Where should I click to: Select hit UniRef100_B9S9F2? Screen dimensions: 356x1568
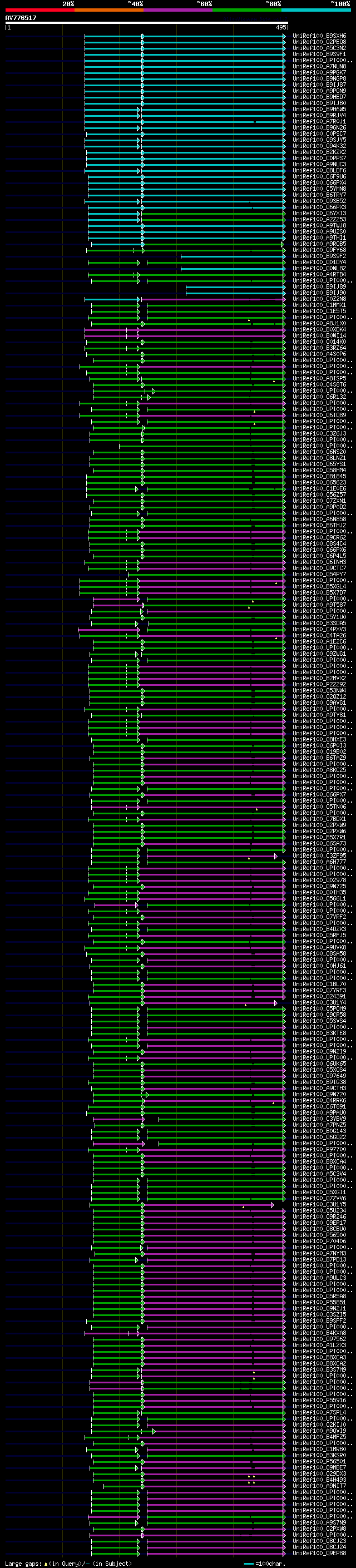point(319,256)
